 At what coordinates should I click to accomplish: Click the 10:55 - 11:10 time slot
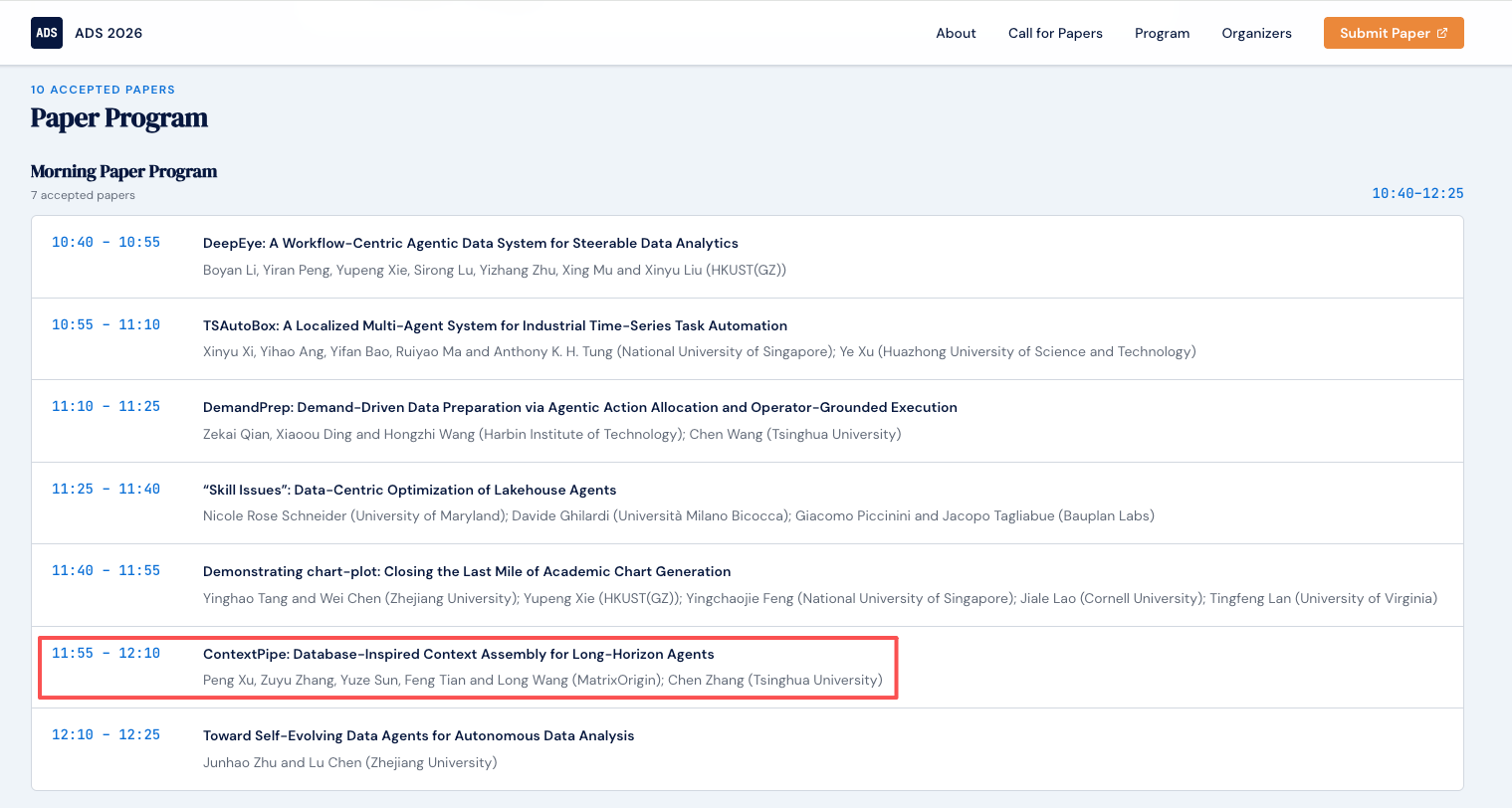tap(106, 324)
